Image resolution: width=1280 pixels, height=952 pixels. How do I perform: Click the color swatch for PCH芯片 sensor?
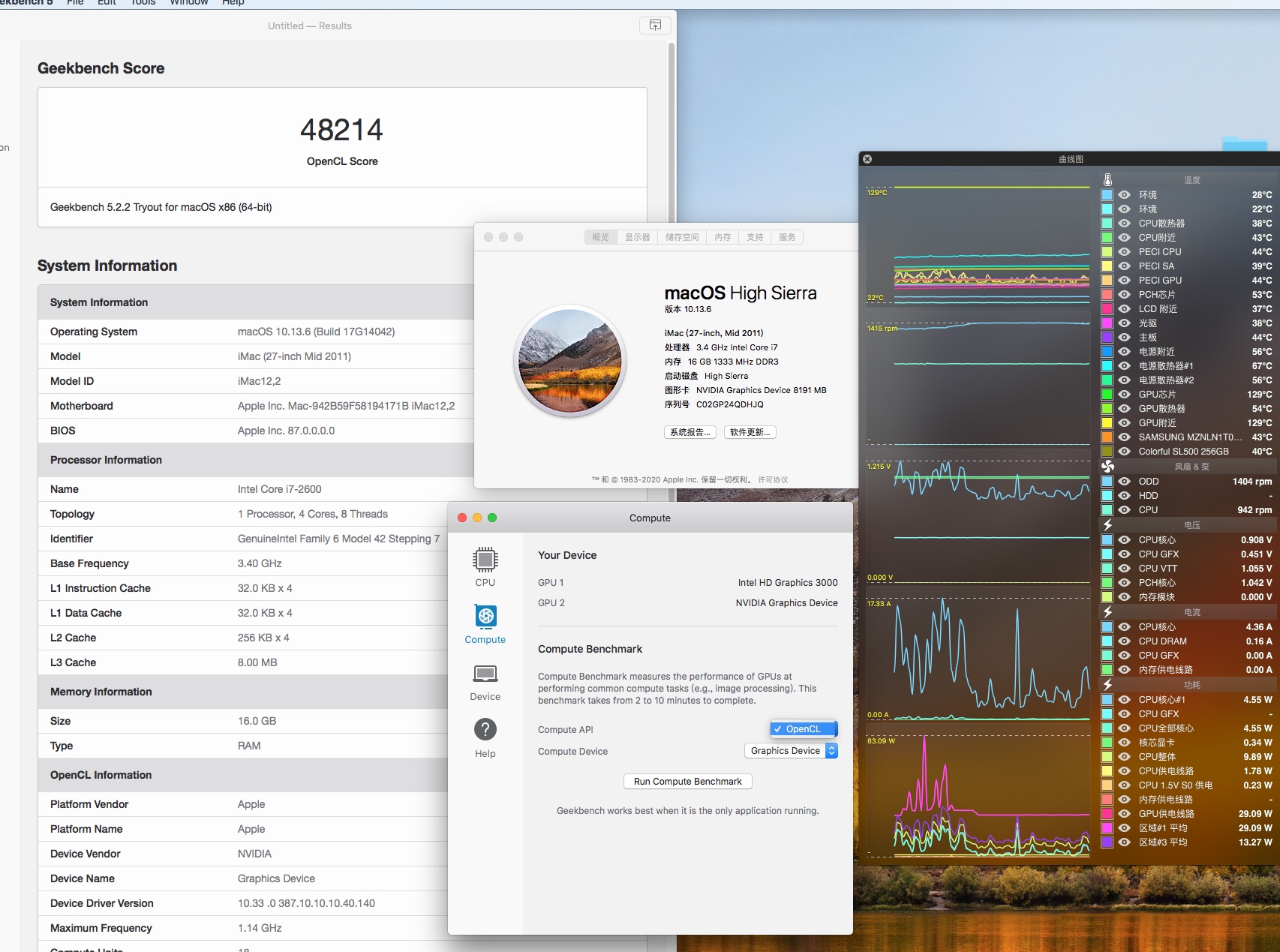pos(1107,295)
